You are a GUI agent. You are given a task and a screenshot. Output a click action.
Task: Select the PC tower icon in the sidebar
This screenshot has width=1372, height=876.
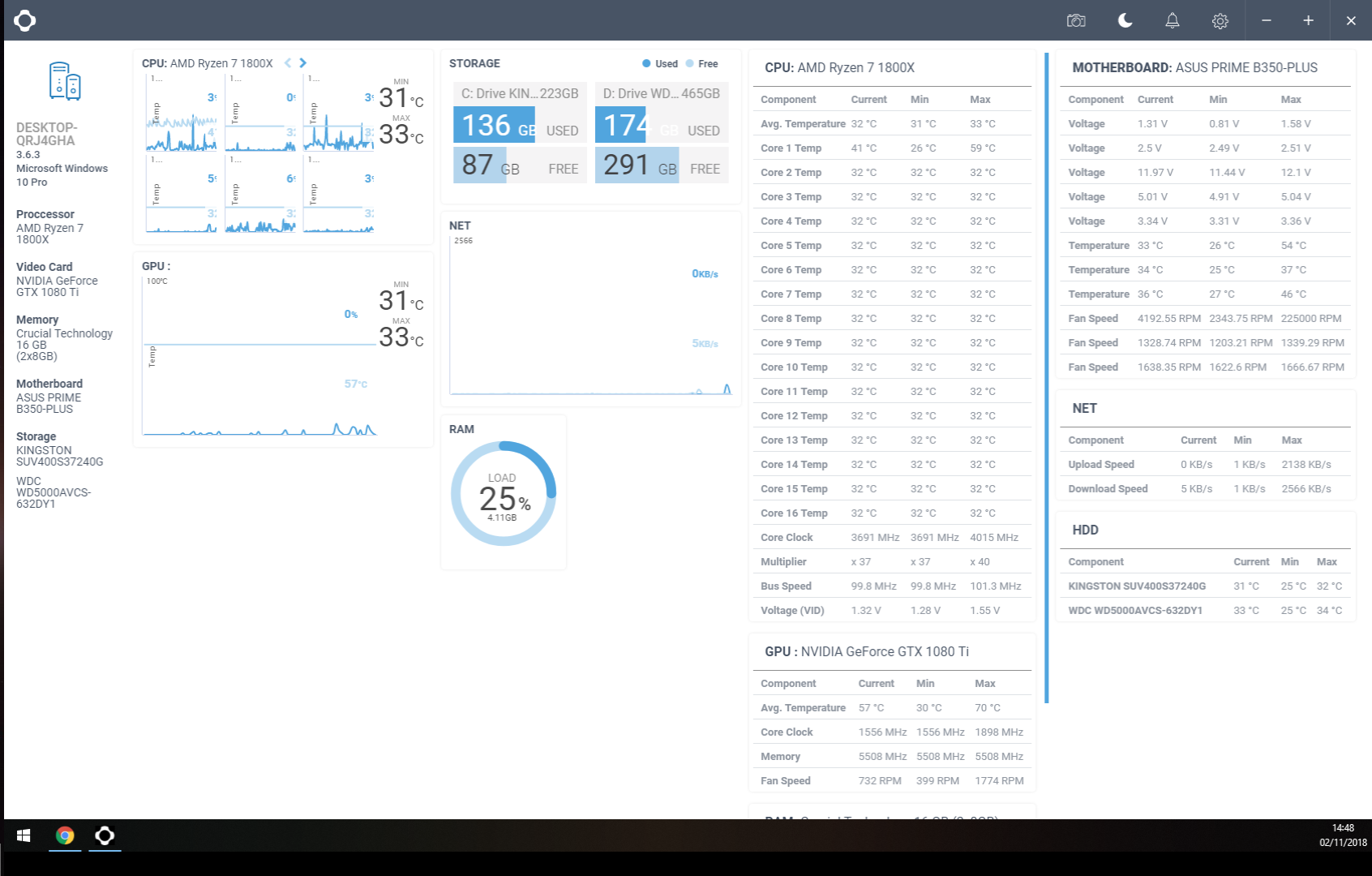pos(65,81)
